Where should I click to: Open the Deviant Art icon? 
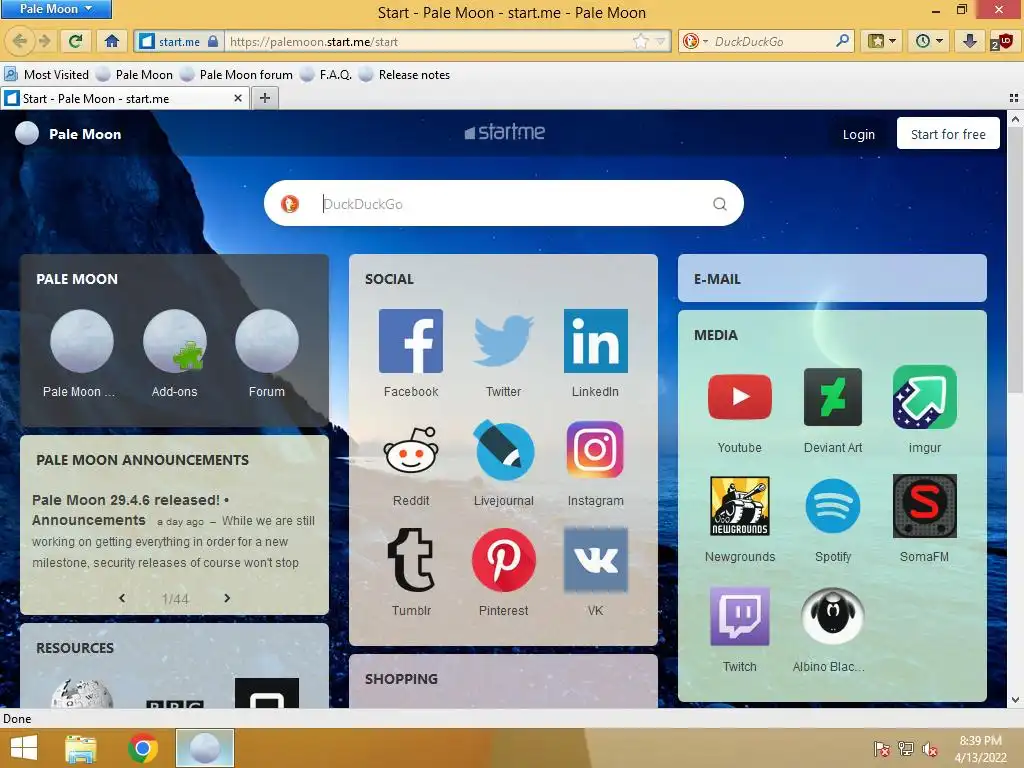coord(833,396)
